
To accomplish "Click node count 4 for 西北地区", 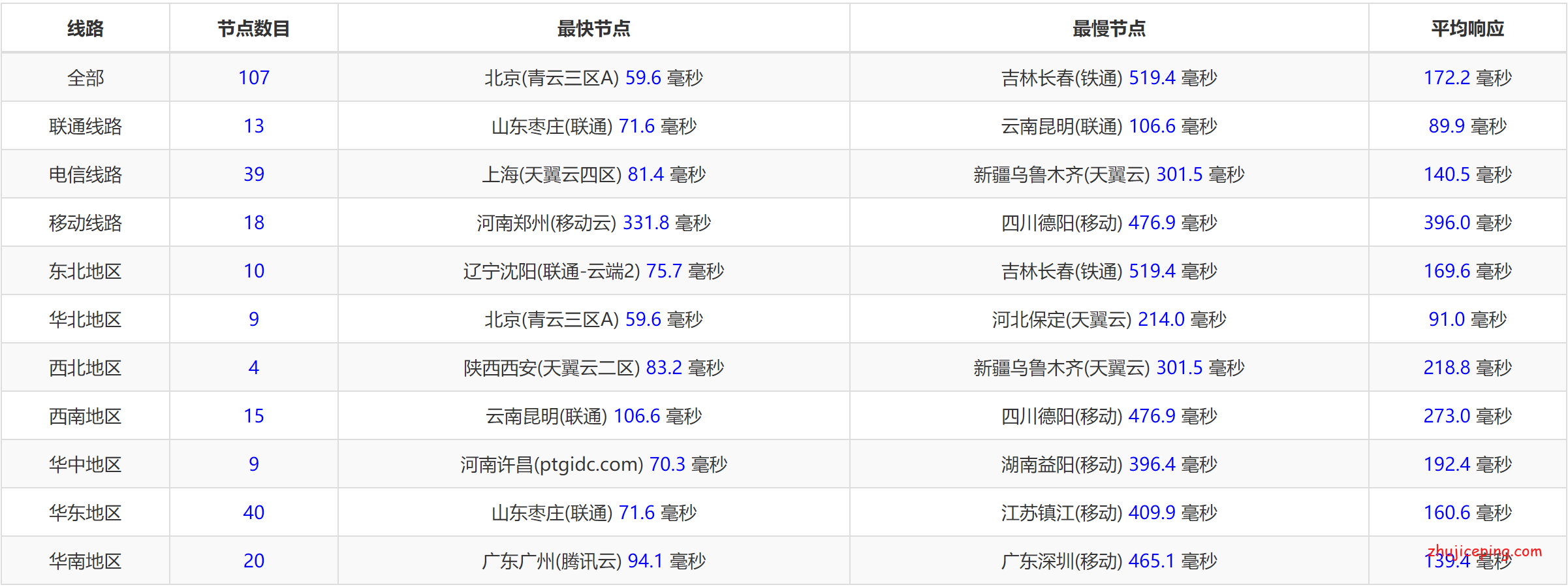I will [254, 368].
